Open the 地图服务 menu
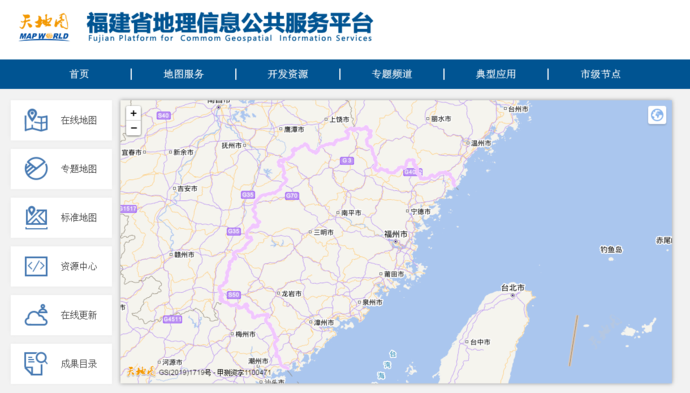This screenshot has width=690, height=393. (184, 74)
